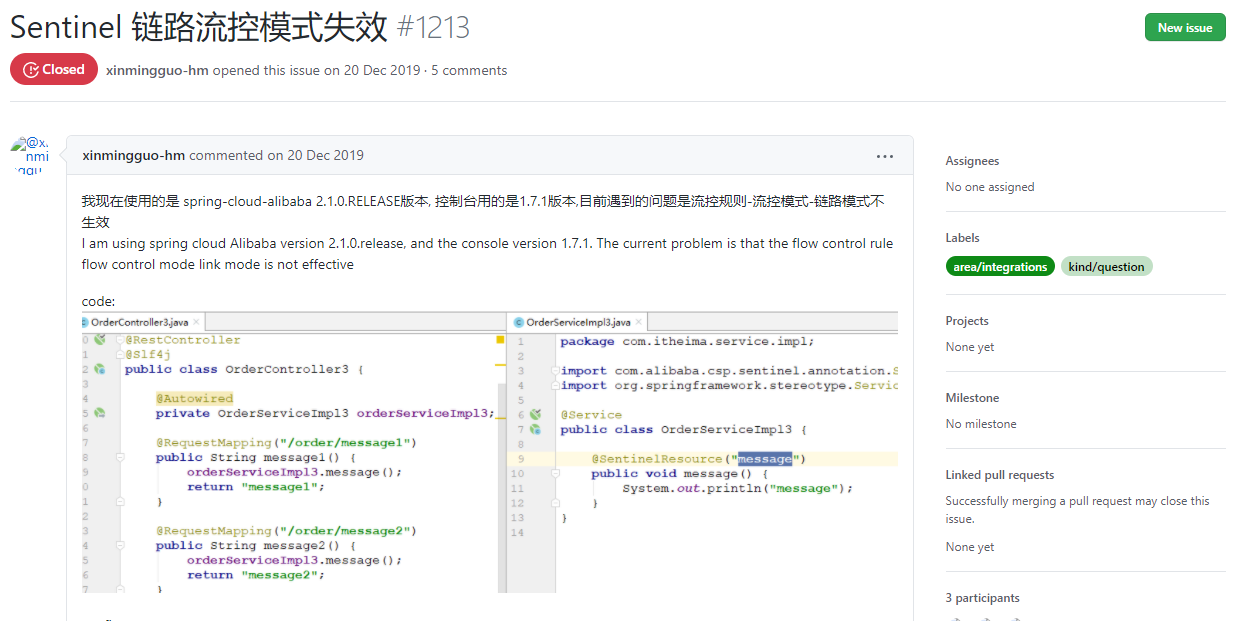This screenshot has width=1249, height=621.
Task: Click the xinmingguo-hm avatar image
Action: point(30,155)
